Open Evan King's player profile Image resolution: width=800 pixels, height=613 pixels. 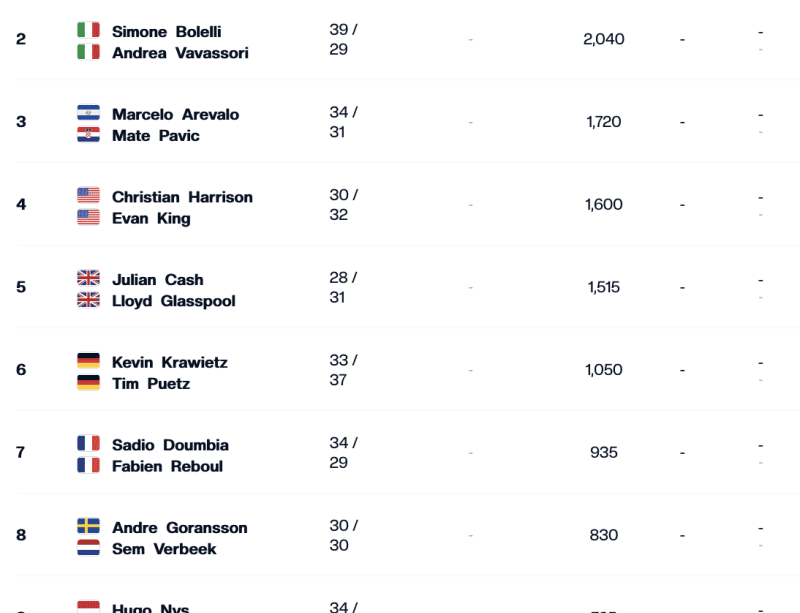[151, 218]
